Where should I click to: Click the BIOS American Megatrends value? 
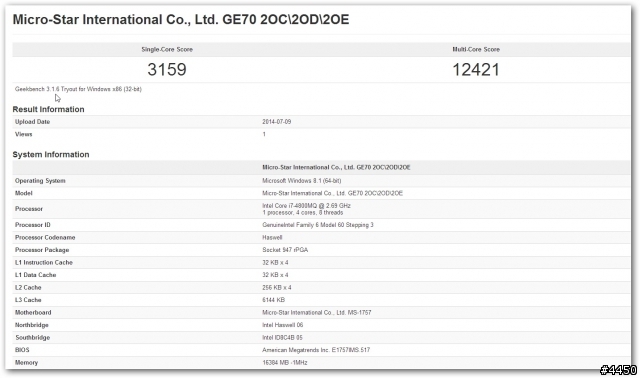316,350
